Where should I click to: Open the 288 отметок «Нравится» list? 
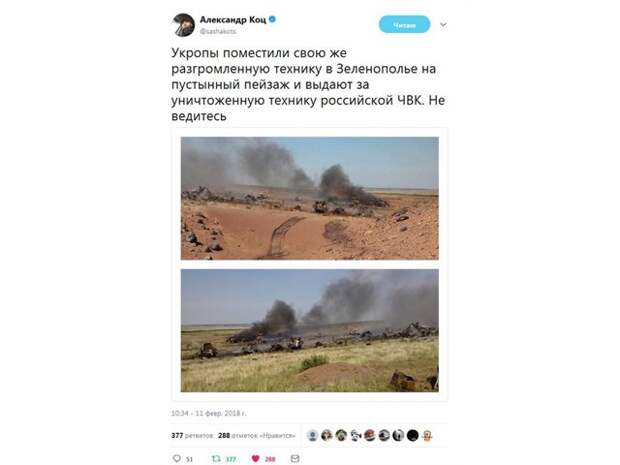[x=257, y=435]
